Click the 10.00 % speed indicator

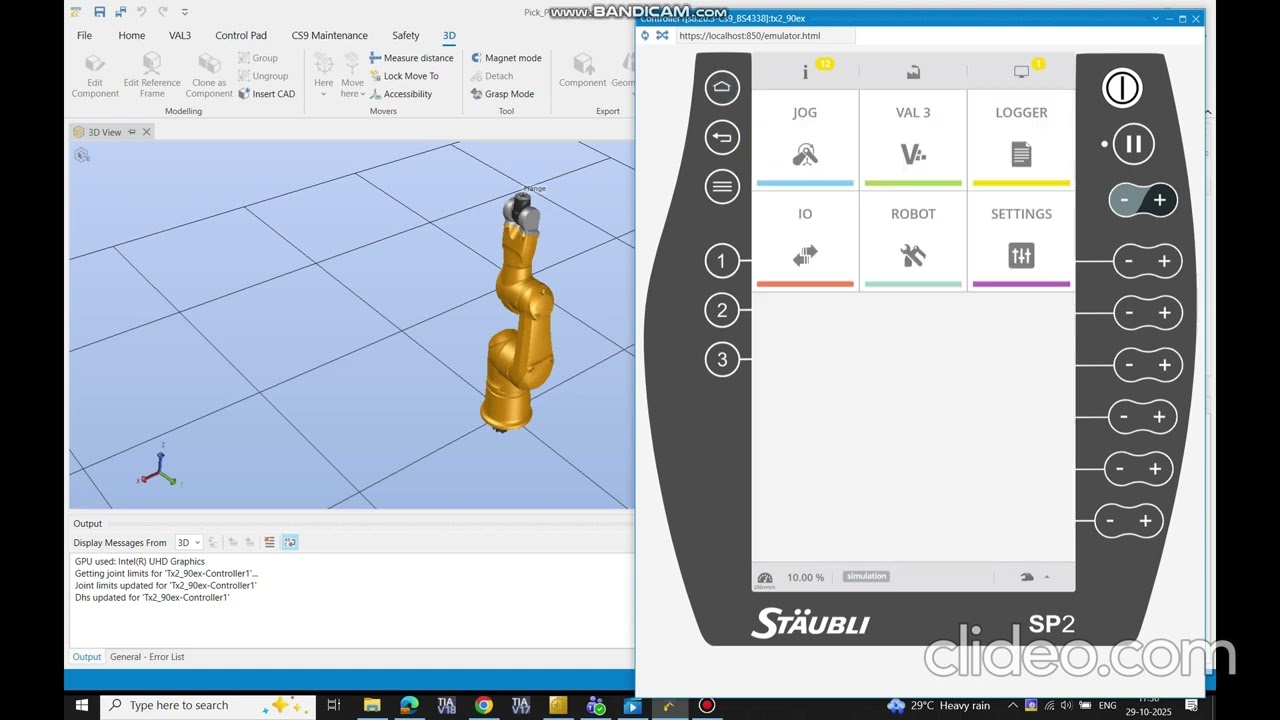pyautogui.click(x=805, y=577)
